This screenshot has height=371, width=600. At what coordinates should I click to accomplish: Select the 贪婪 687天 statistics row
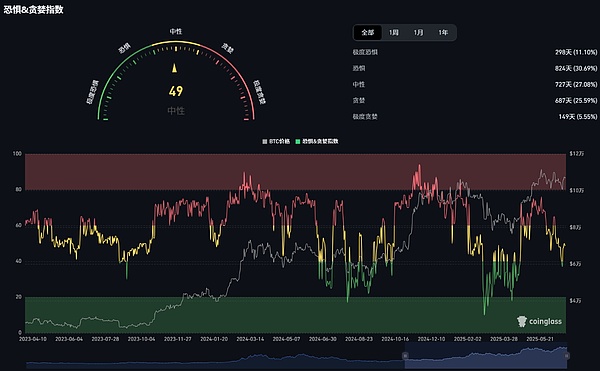[474, 100]
